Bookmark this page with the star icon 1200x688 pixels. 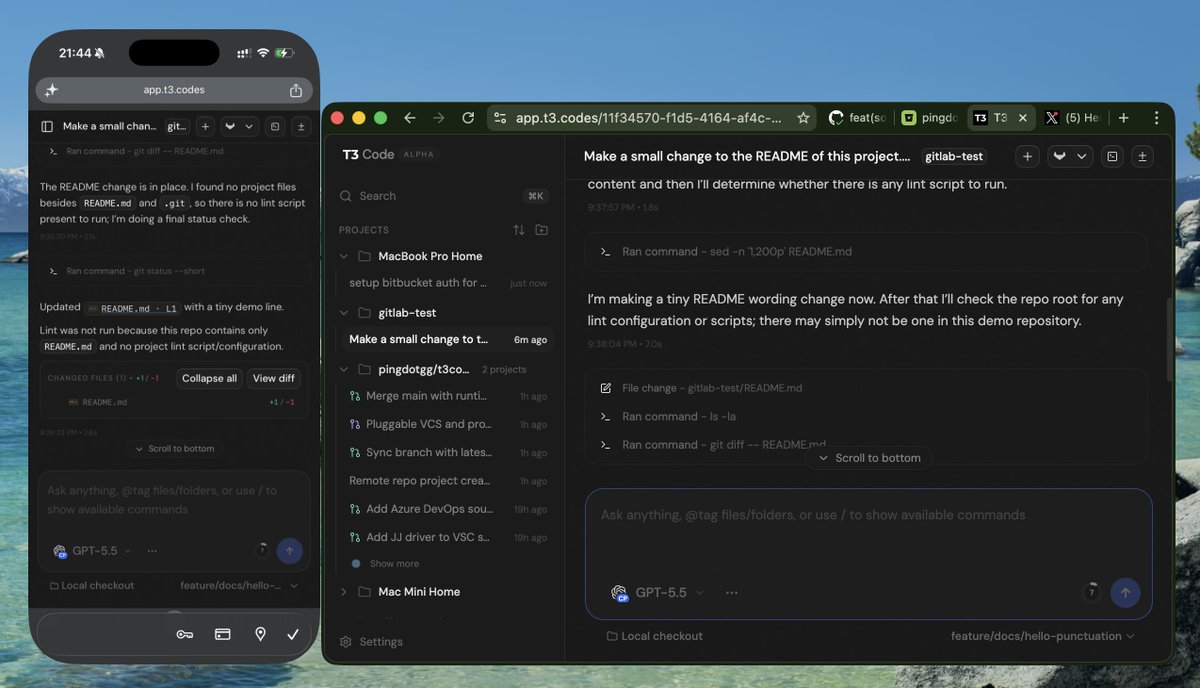pos(803,118)
